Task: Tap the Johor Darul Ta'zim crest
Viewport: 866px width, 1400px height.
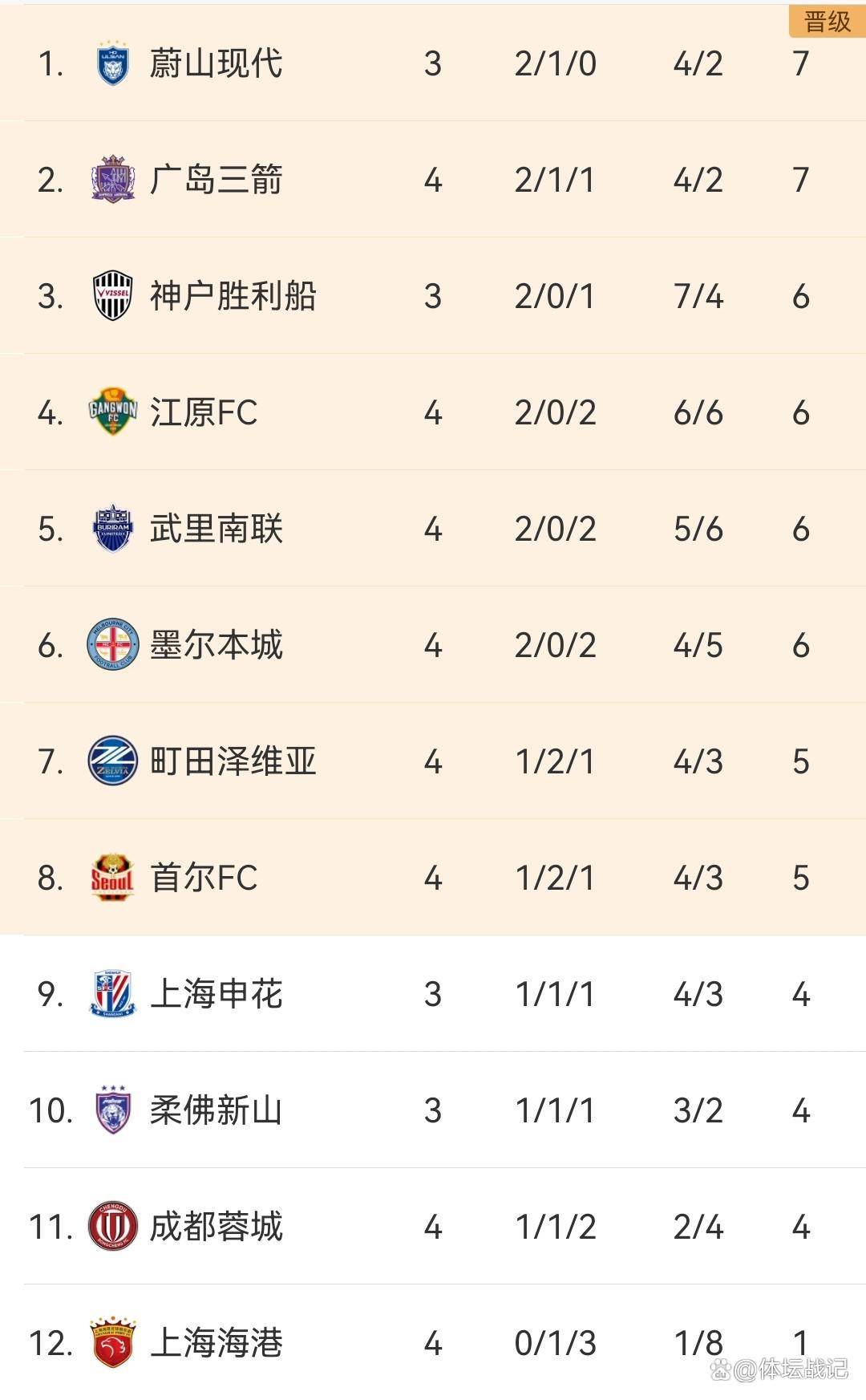Action: [112, 1110]
